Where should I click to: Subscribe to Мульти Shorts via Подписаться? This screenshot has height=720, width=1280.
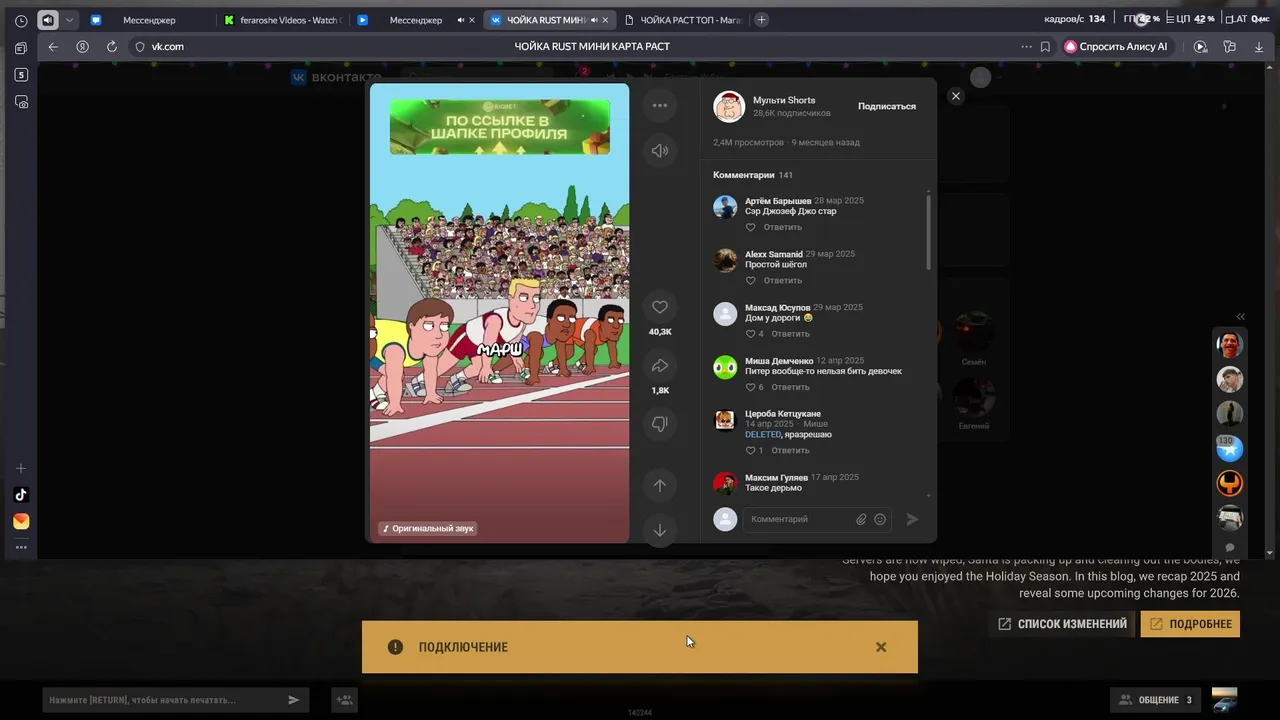887,106
